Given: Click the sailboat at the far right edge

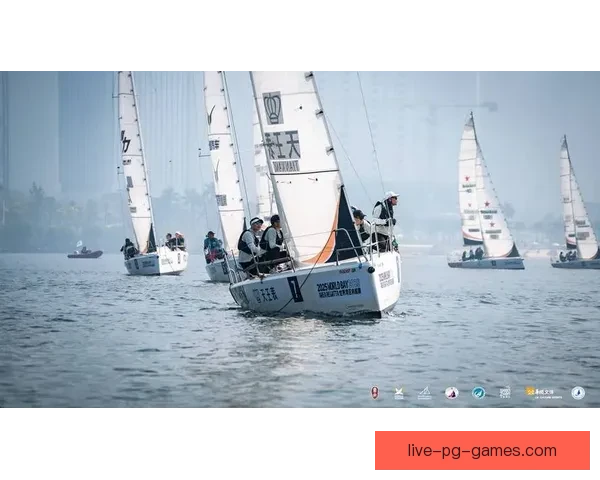Looking at the screenshot, I should click(x=577, y=210).
